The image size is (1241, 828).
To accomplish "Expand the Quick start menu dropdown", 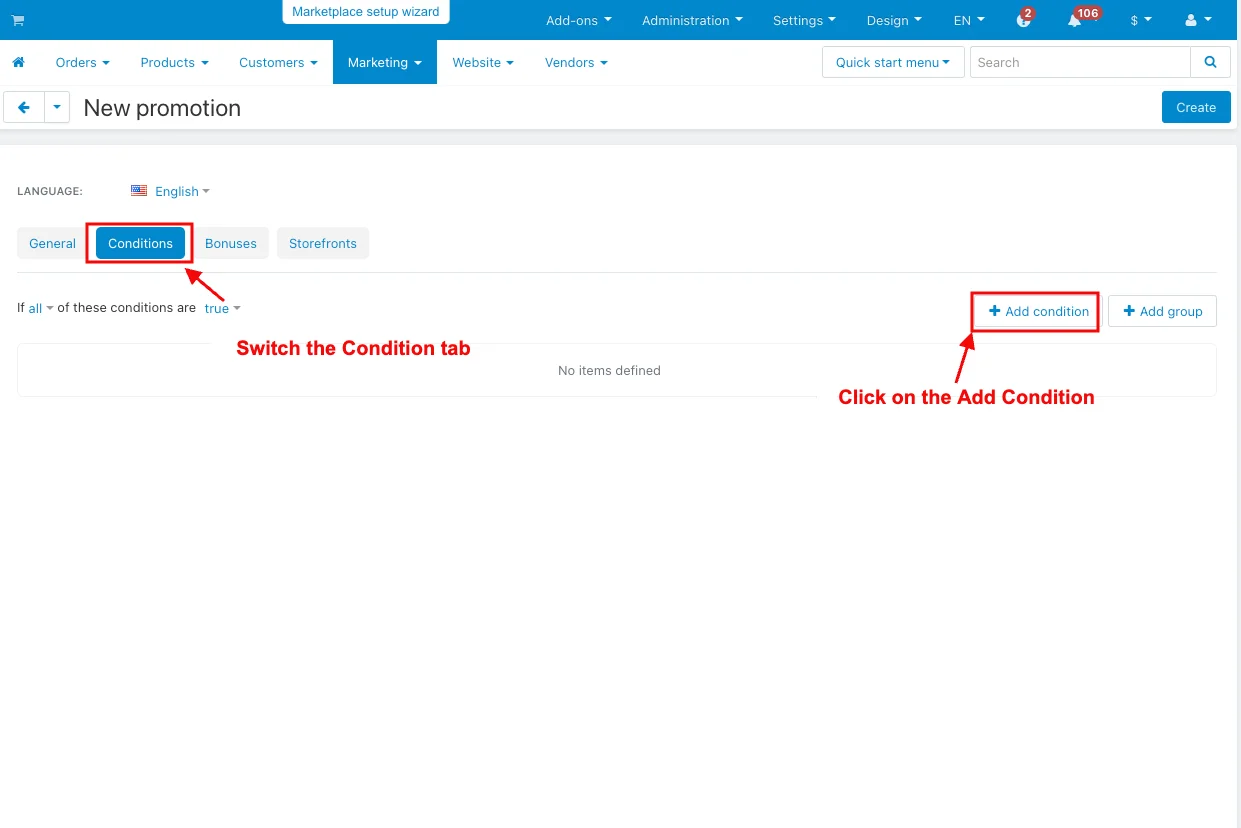I will [x=892, y=62].
